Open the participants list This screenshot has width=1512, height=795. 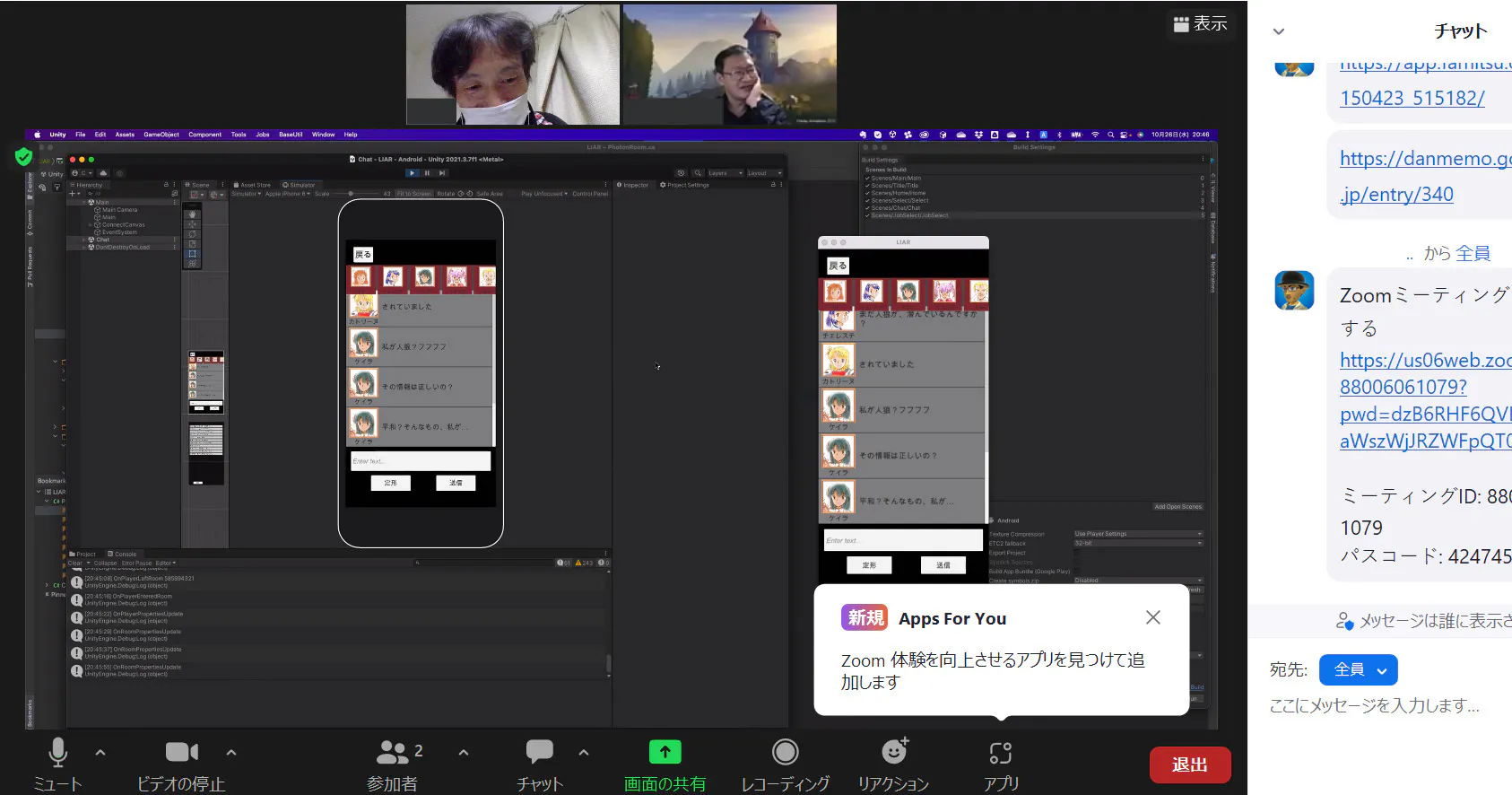[393, 753]
